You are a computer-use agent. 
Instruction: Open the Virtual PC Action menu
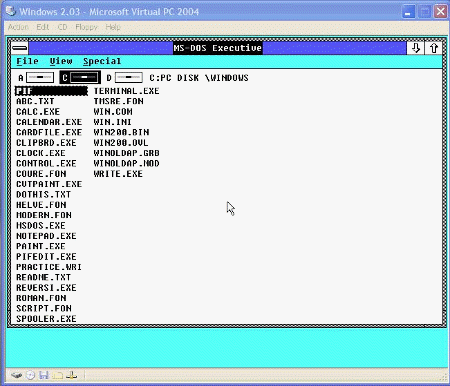click(18, 27)
